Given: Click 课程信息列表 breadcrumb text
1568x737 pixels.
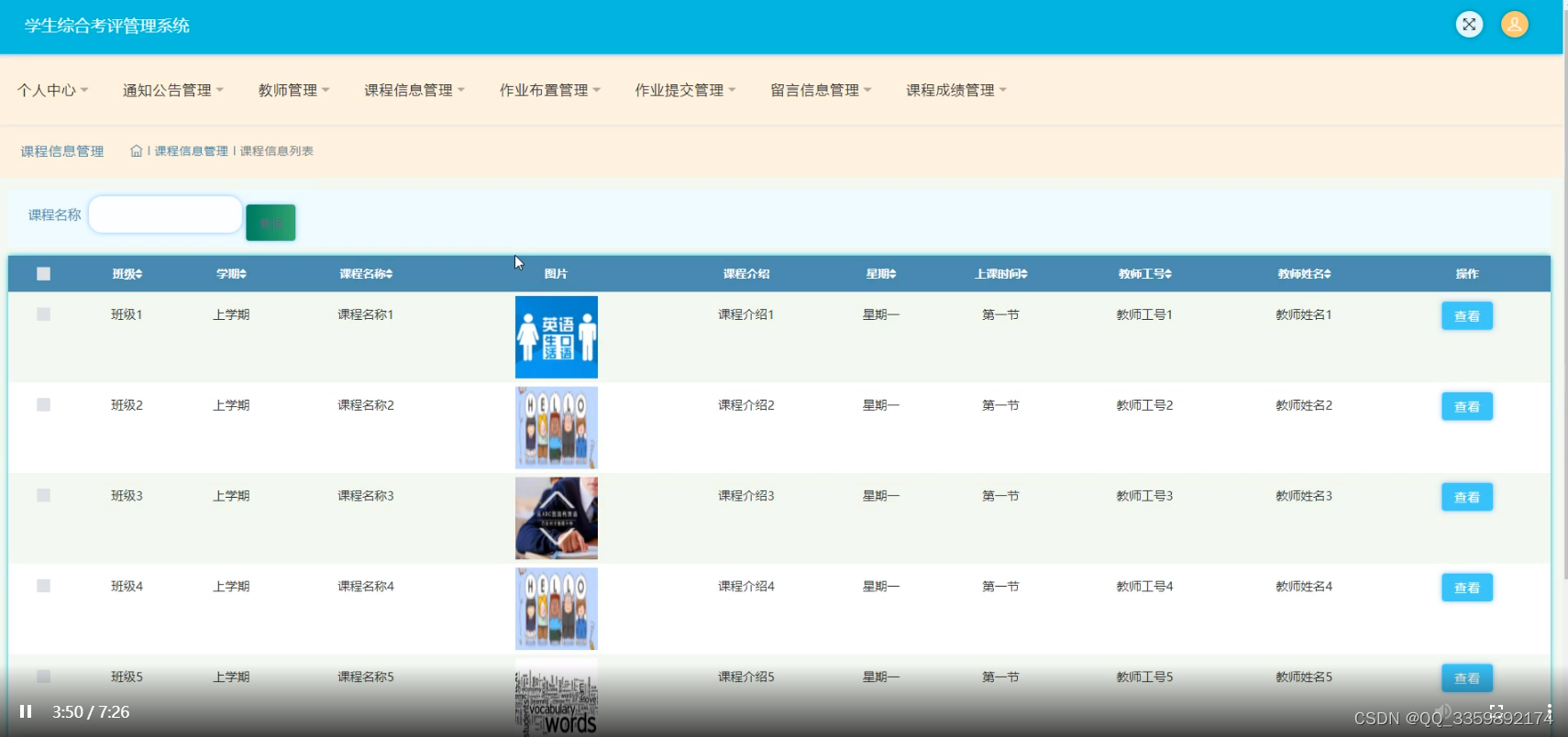Looking at the screenshot, I should coord(277,151).
